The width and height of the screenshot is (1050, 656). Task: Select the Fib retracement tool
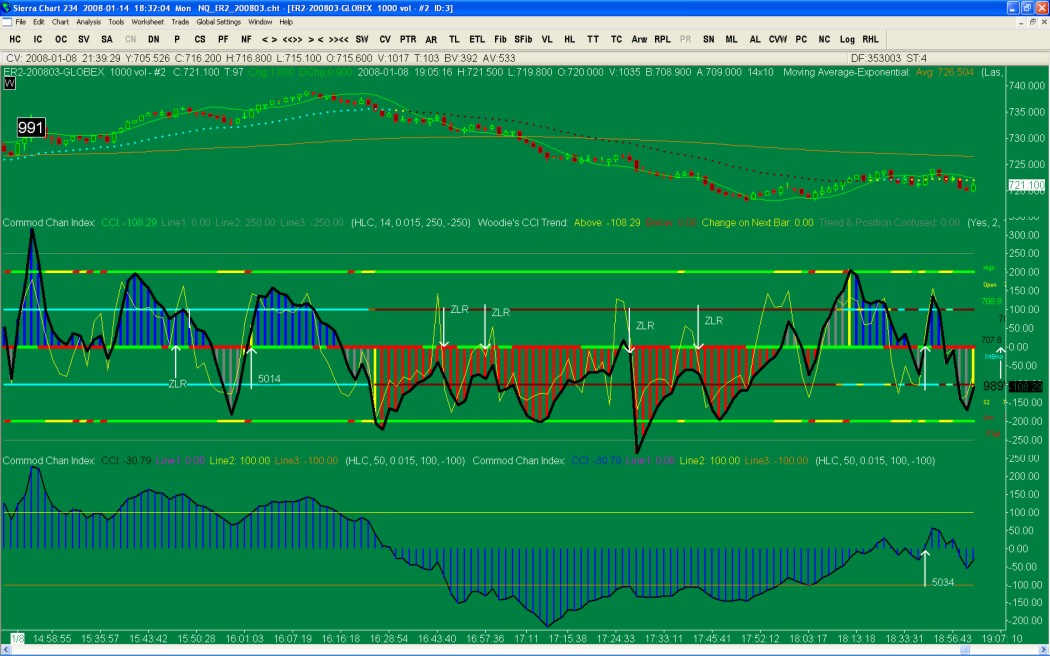[500, 39]
